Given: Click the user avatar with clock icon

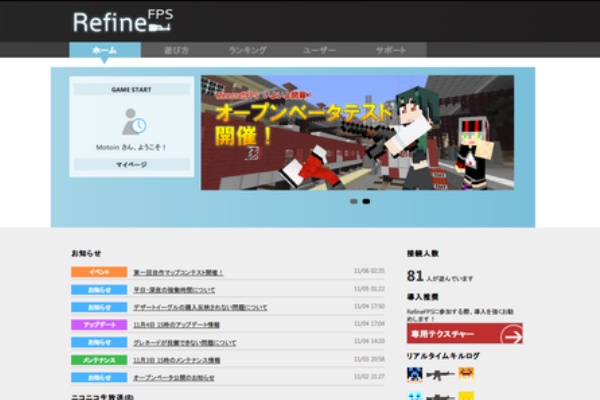Looking at the screenshot, I should tap(134, 122).
